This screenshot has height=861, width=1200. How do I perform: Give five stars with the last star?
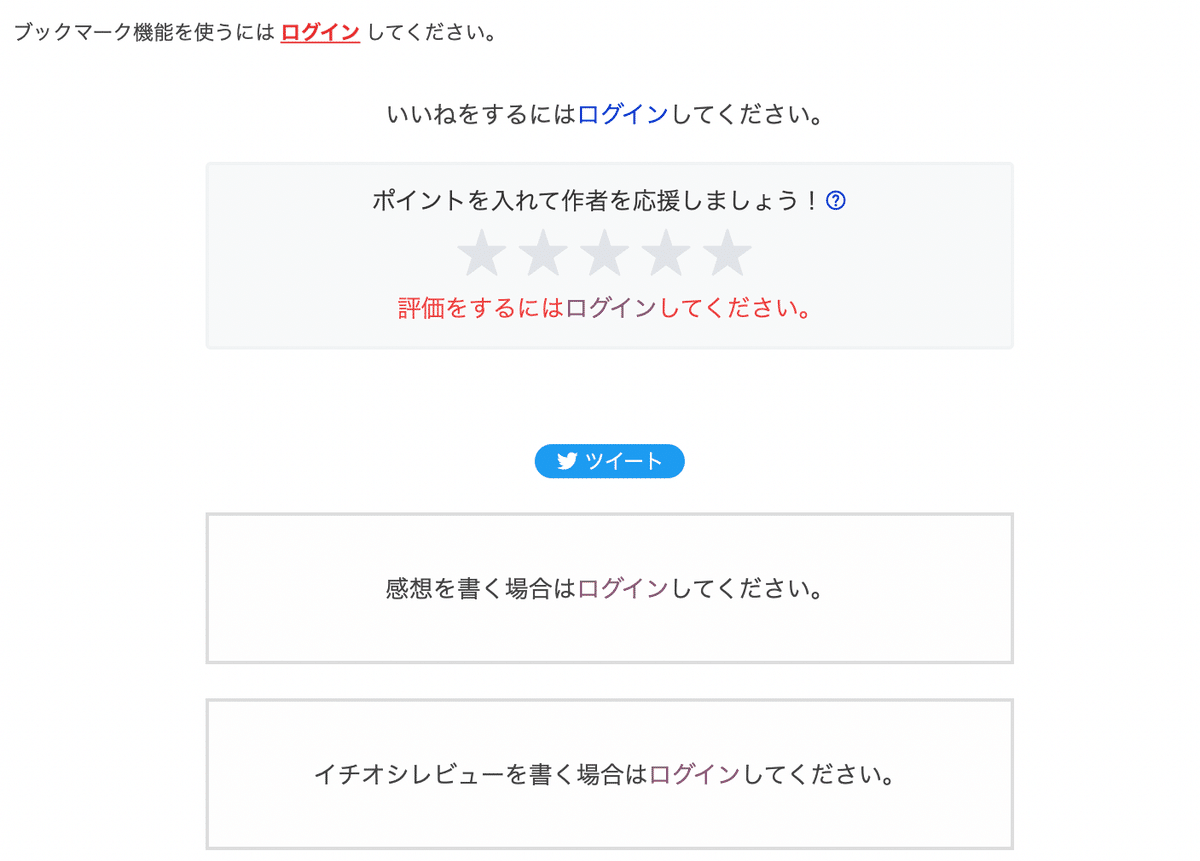(x=727, y=254)
